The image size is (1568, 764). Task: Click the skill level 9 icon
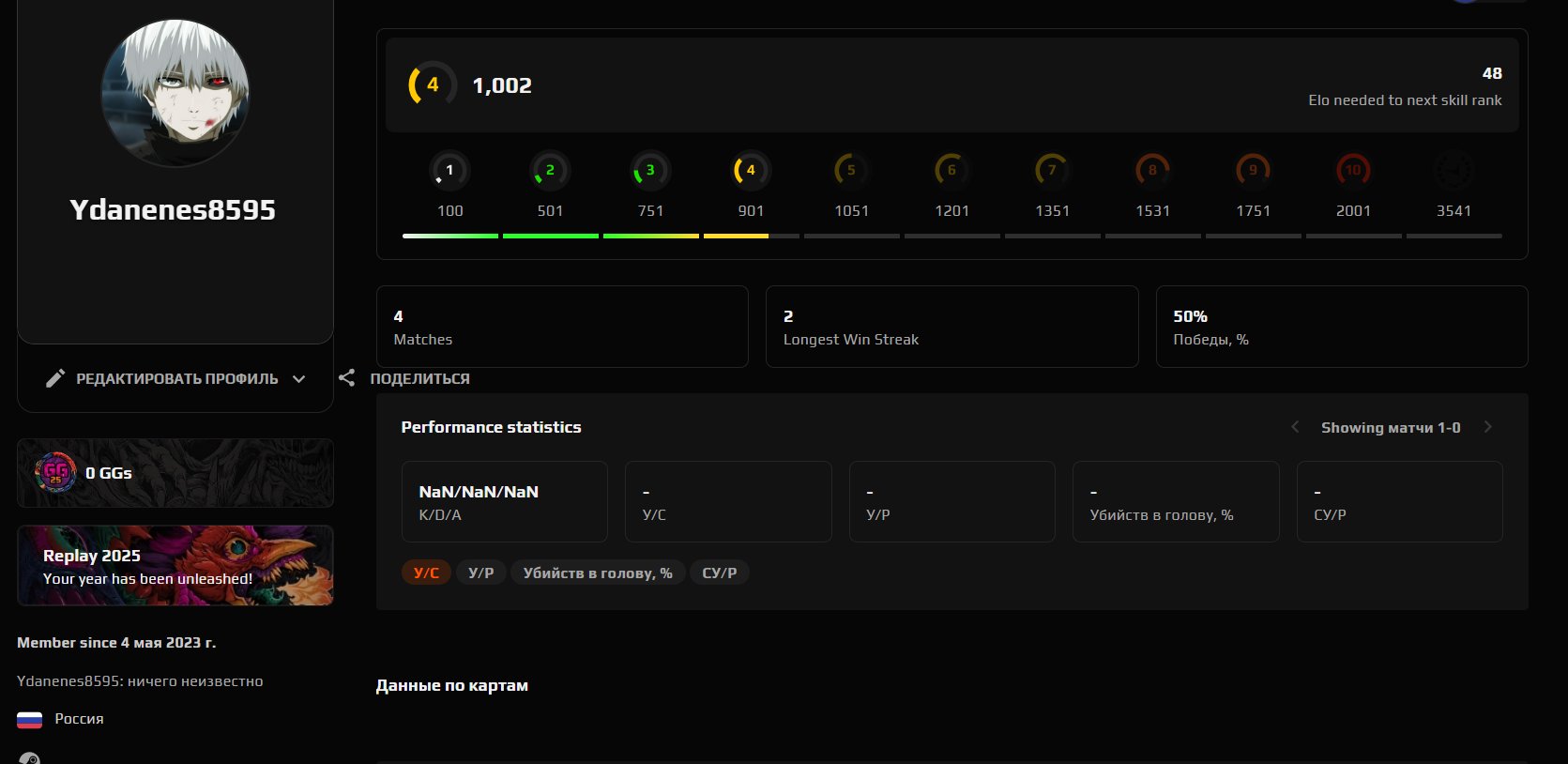point(1253,171)
